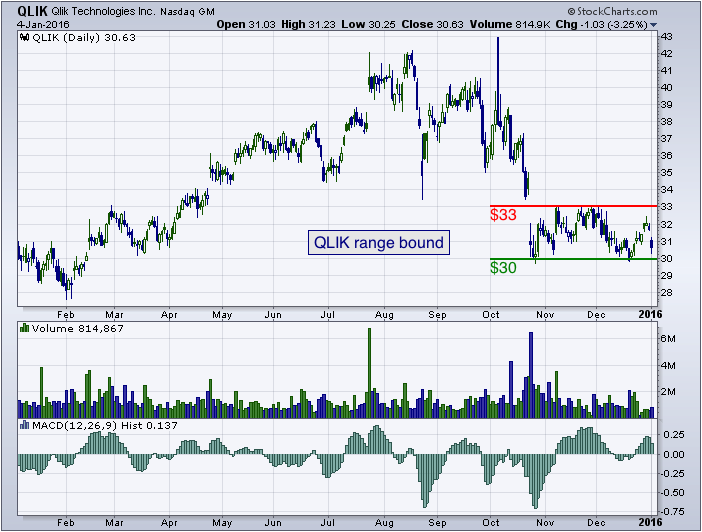Viewport: 702px width, 532px height.
Task: Click the 2016 label on price chart axis
Action: coord(650,314)
